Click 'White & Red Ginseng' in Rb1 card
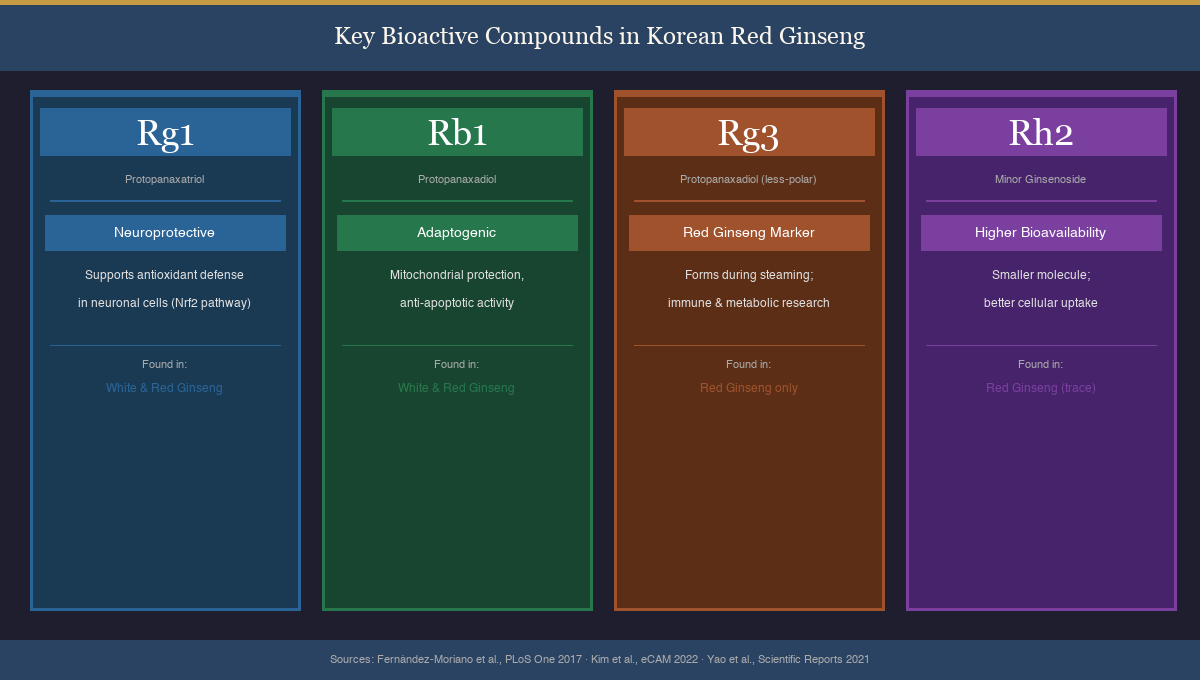 456,388
